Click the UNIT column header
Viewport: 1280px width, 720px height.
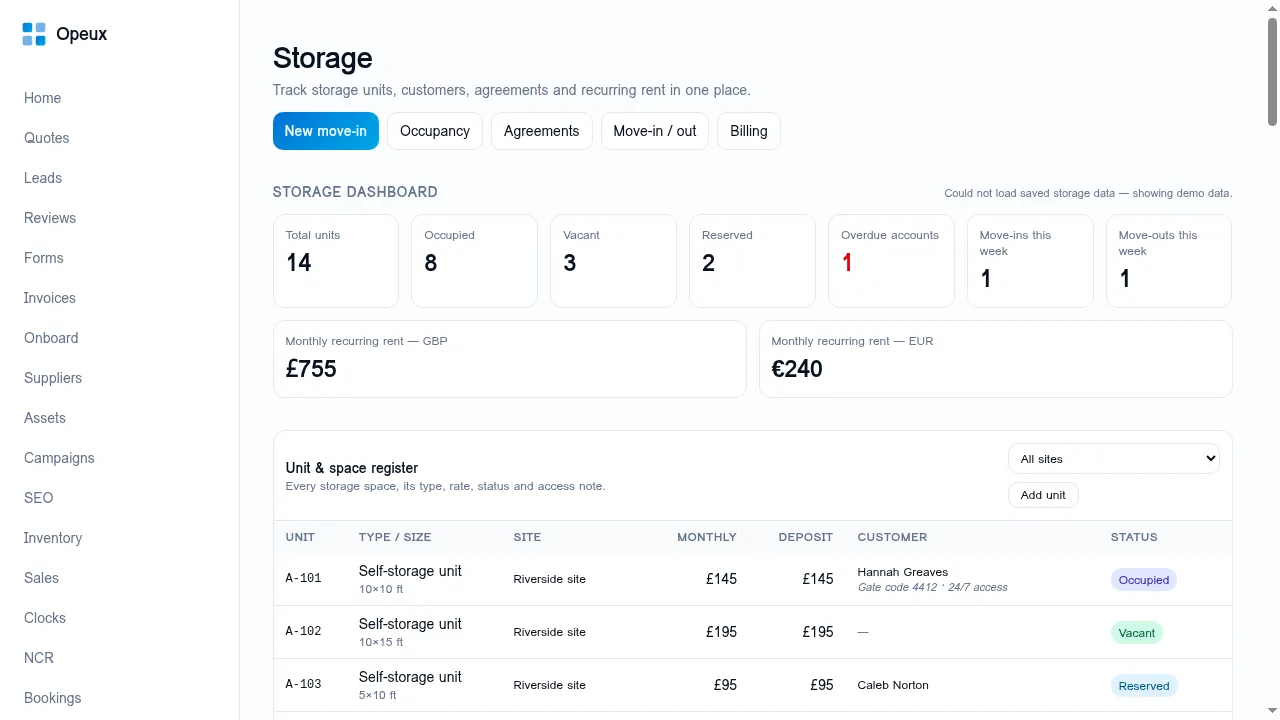click(x=300, y=537)
